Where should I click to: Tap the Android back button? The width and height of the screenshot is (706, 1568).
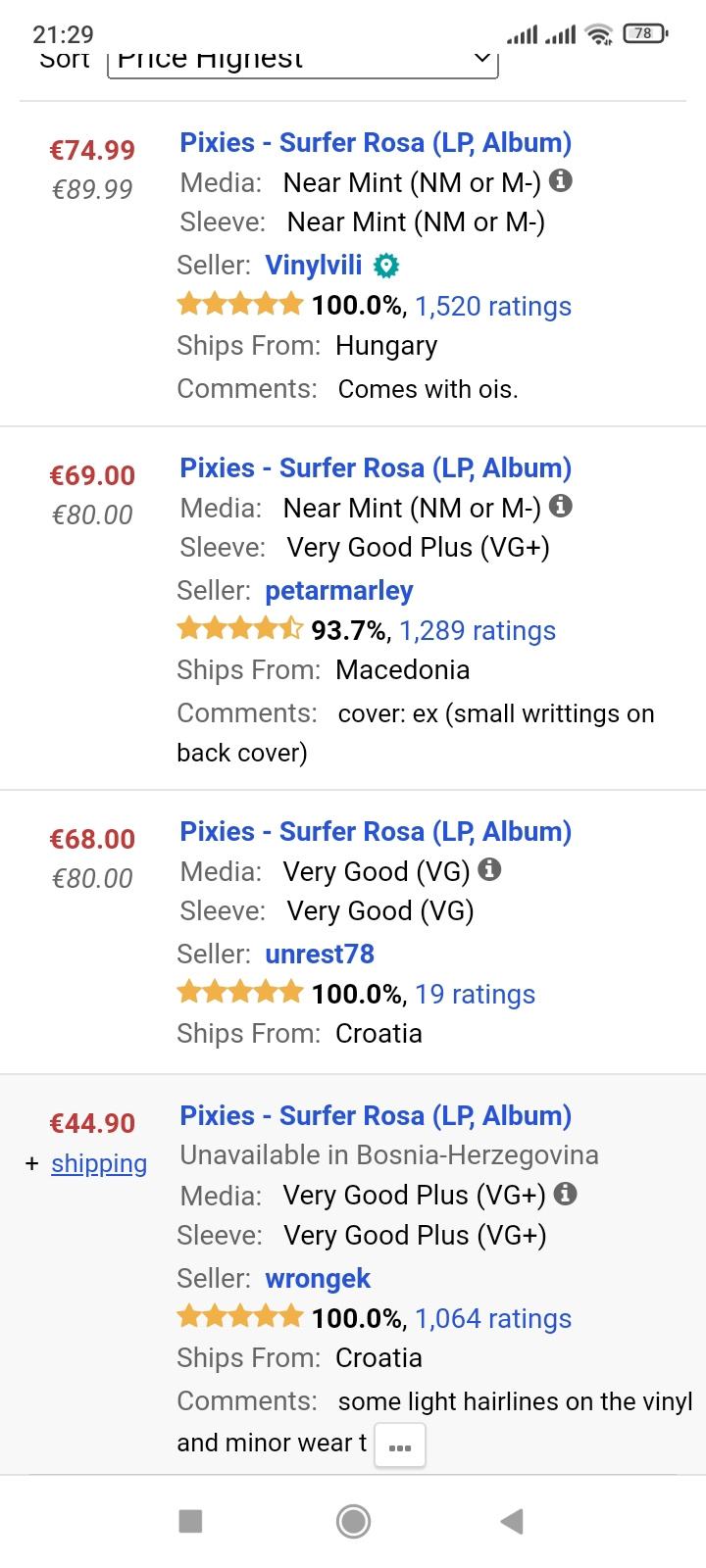tap(510, 1522)
